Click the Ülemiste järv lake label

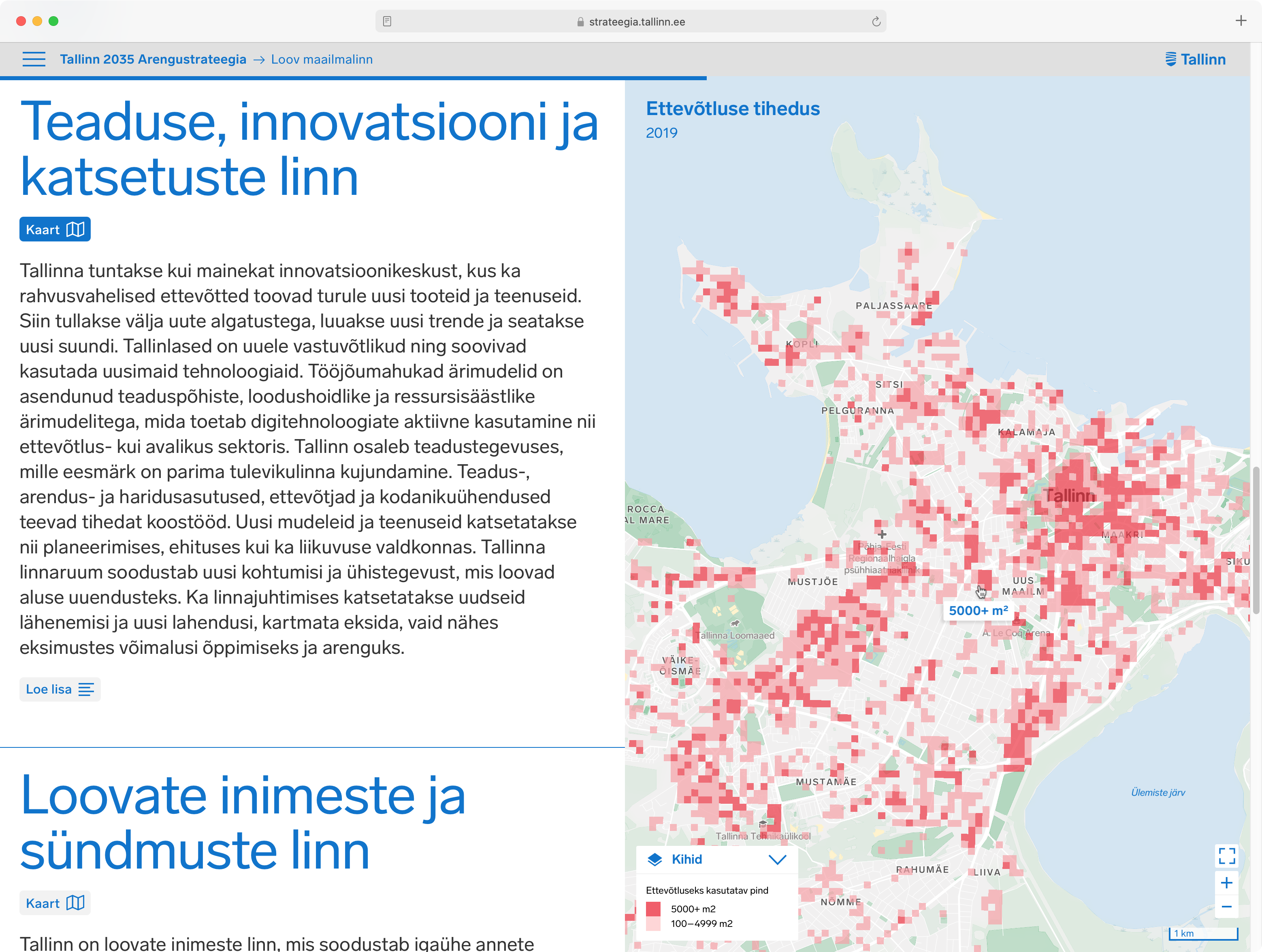(1158, 792)
